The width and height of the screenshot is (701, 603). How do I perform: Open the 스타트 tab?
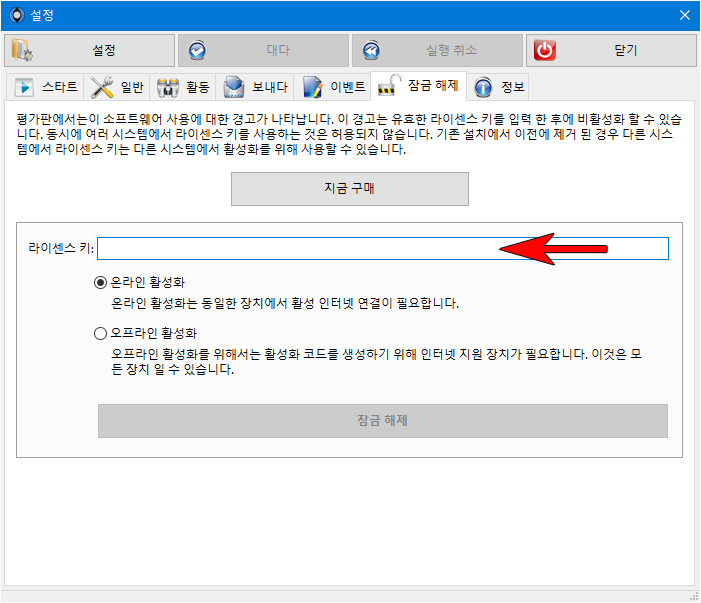pos(45,87)
